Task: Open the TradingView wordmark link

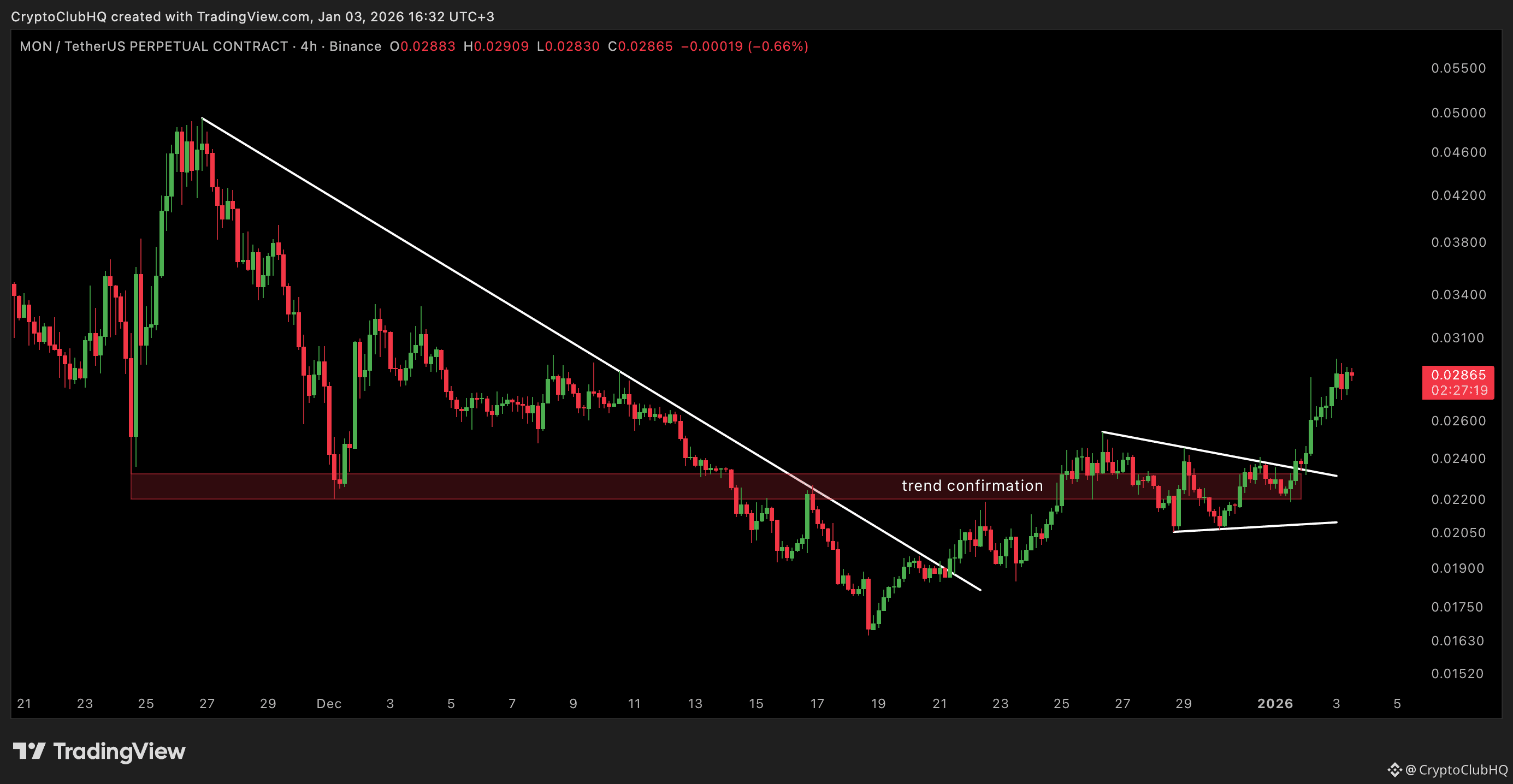Action: coord(119,751)
